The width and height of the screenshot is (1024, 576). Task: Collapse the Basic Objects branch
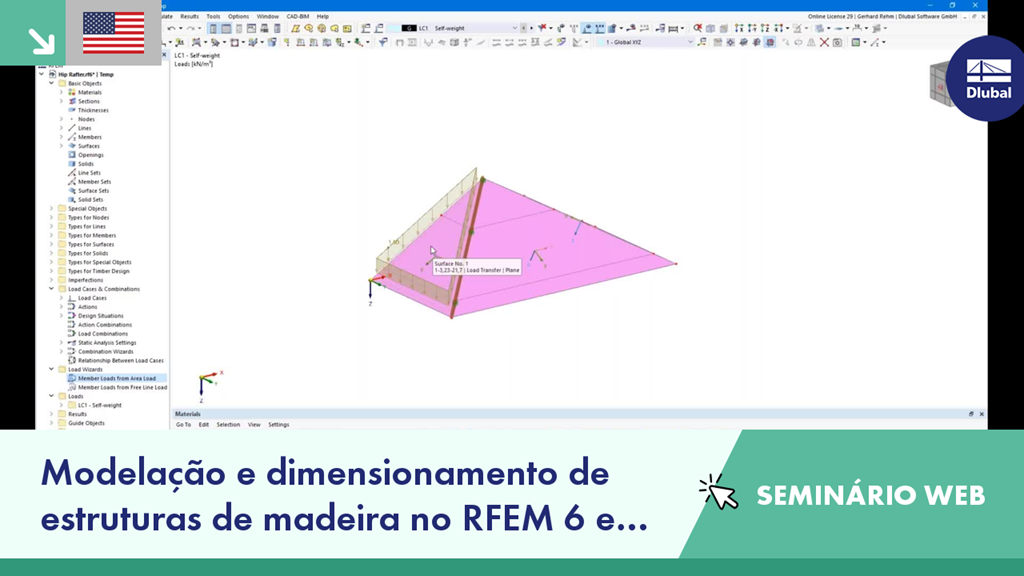[52, 81]
